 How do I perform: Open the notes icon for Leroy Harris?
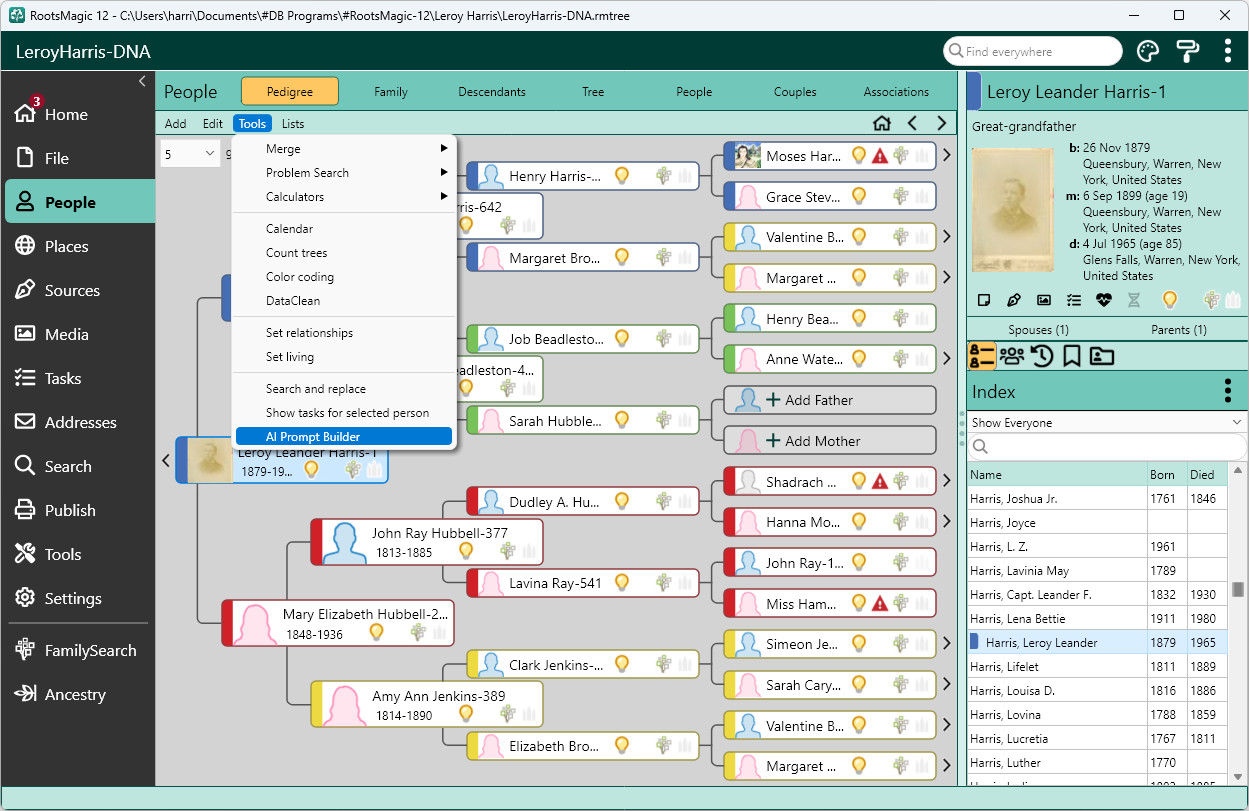(x=984, y=299)
